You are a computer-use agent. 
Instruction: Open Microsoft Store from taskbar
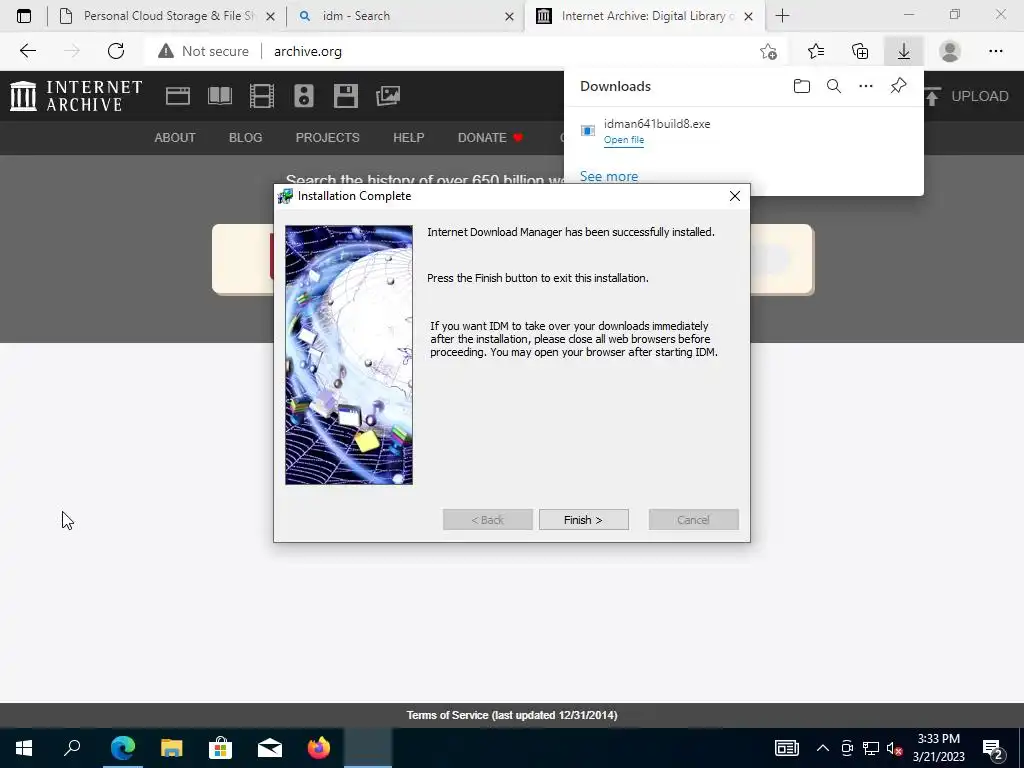pyautogui.click(x=221, y=748)
